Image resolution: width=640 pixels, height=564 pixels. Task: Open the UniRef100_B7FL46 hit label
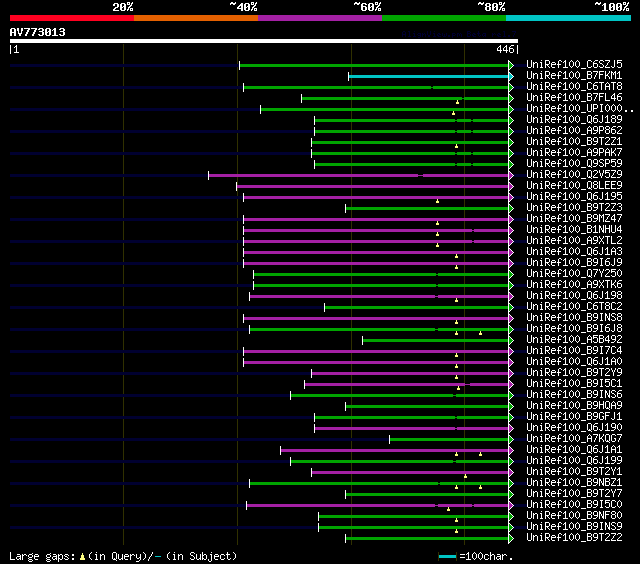click(x=574, y=98)
